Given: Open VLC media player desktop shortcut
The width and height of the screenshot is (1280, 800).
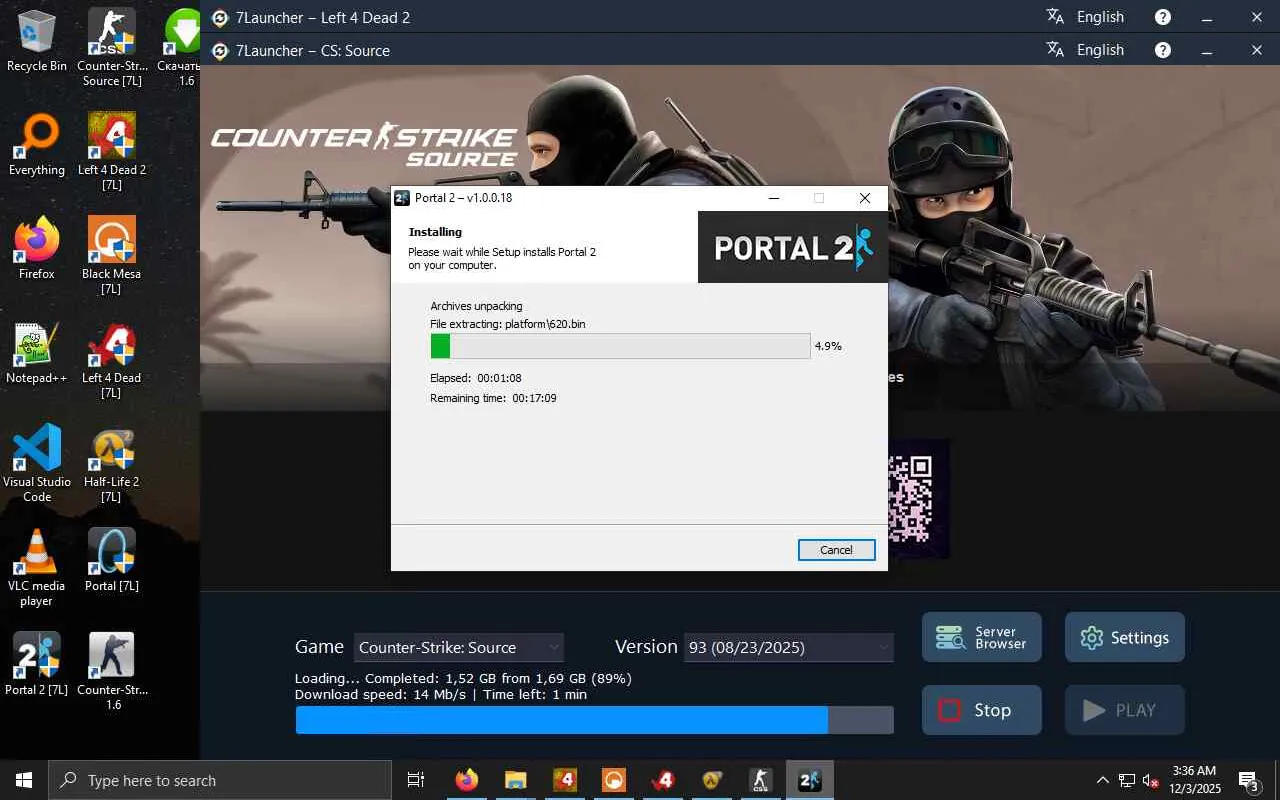Looking at the screenshot, I should tap(37, 568).
